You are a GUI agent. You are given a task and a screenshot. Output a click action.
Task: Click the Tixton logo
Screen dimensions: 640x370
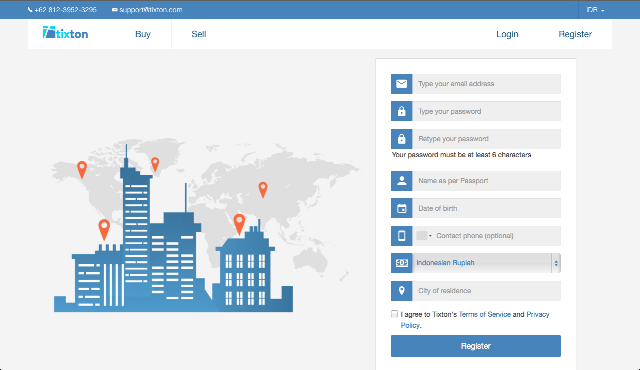pos(65,33)
